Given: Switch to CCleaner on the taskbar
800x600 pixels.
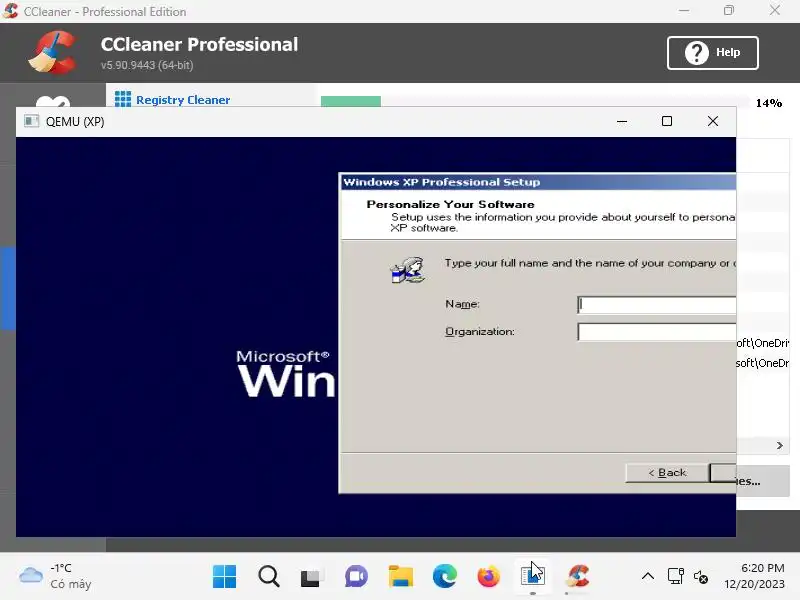Looking at the screenshot, I should (x=578, y=577).
